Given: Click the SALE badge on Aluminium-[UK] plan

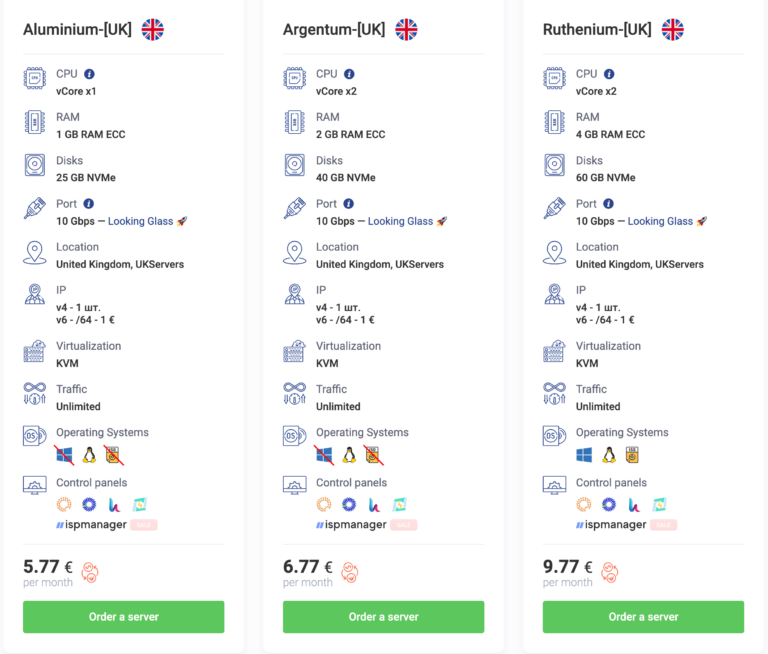Looking at the screenshot, I should (144, 525).
